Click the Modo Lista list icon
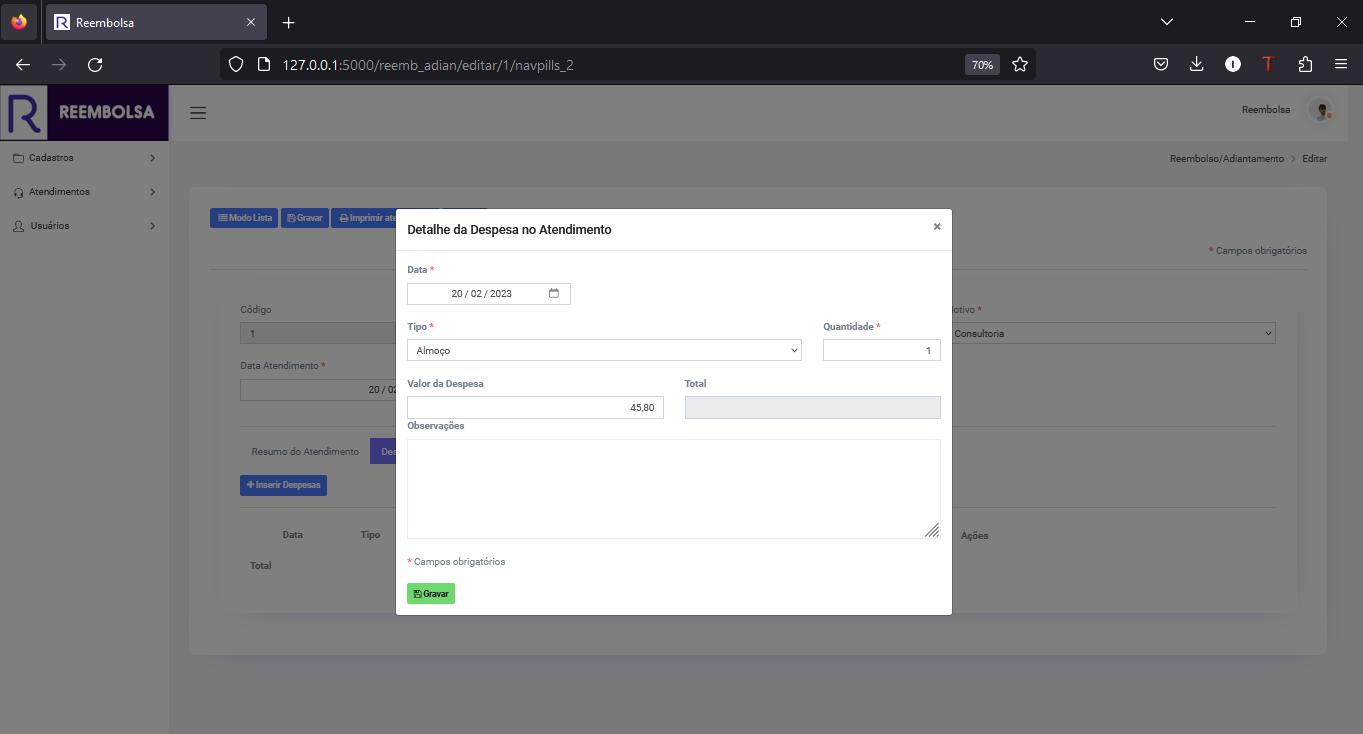 click(222, 217)
